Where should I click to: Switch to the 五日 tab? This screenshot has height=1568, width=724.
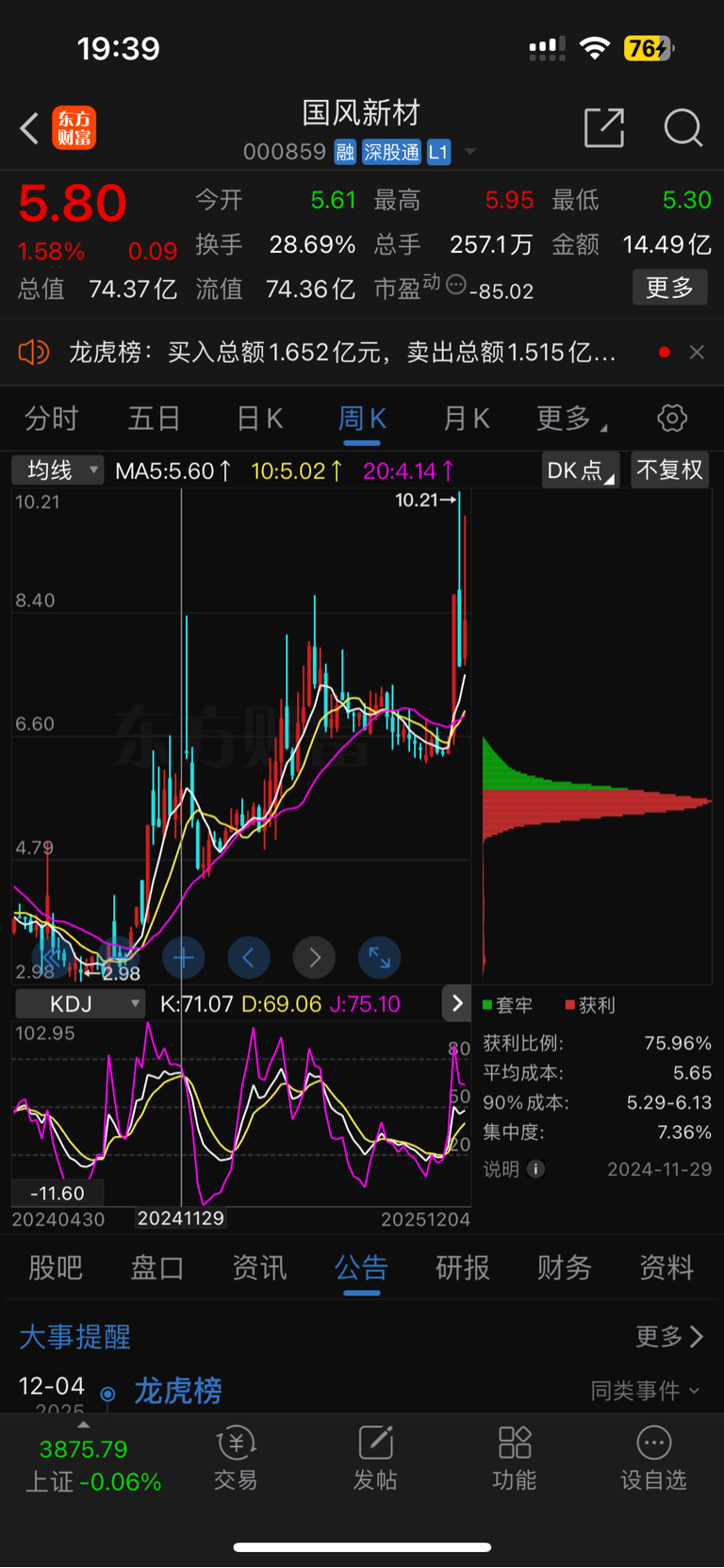154,419
